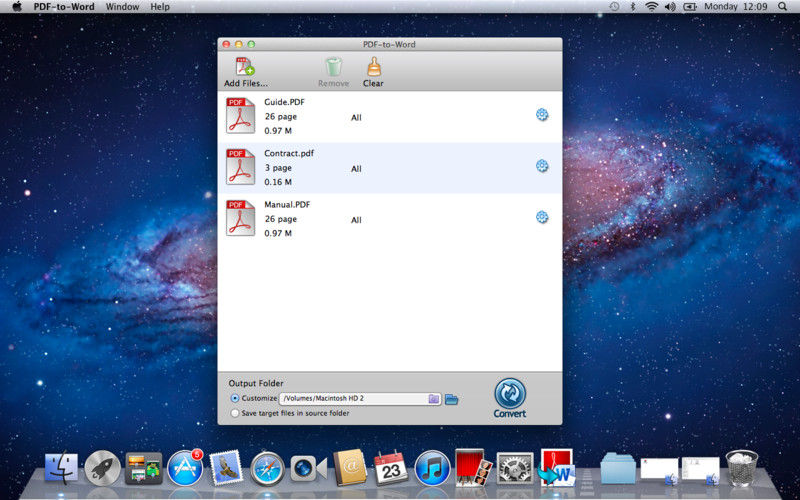This screenshot has height=500, width=800.
Task: Open settings gear for Manual.PDF
Action: point(542,217)
